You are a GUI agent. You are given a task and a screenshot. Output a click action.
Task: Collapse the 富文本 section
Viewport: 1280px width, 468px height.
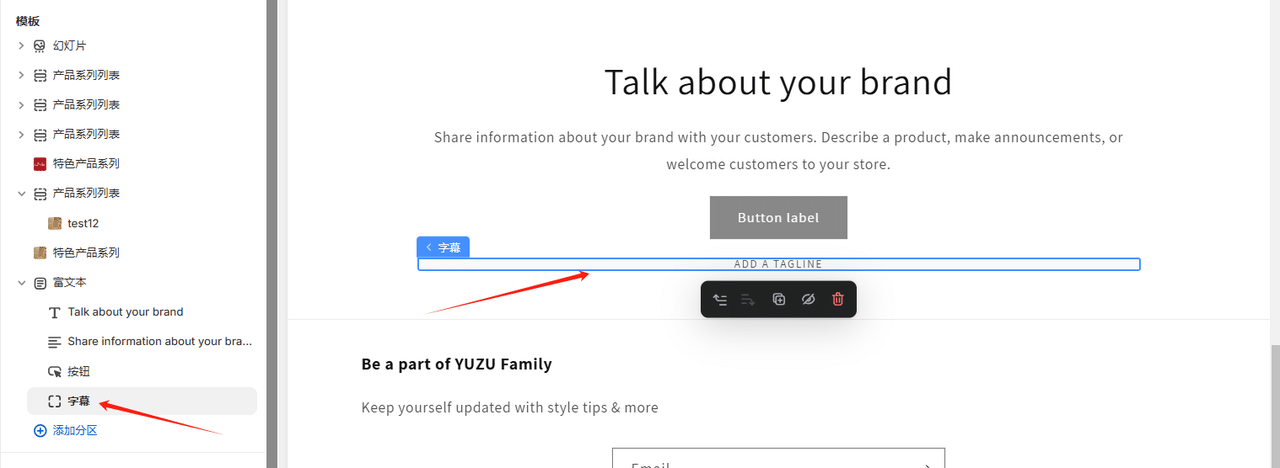click(x=21, y=283)
